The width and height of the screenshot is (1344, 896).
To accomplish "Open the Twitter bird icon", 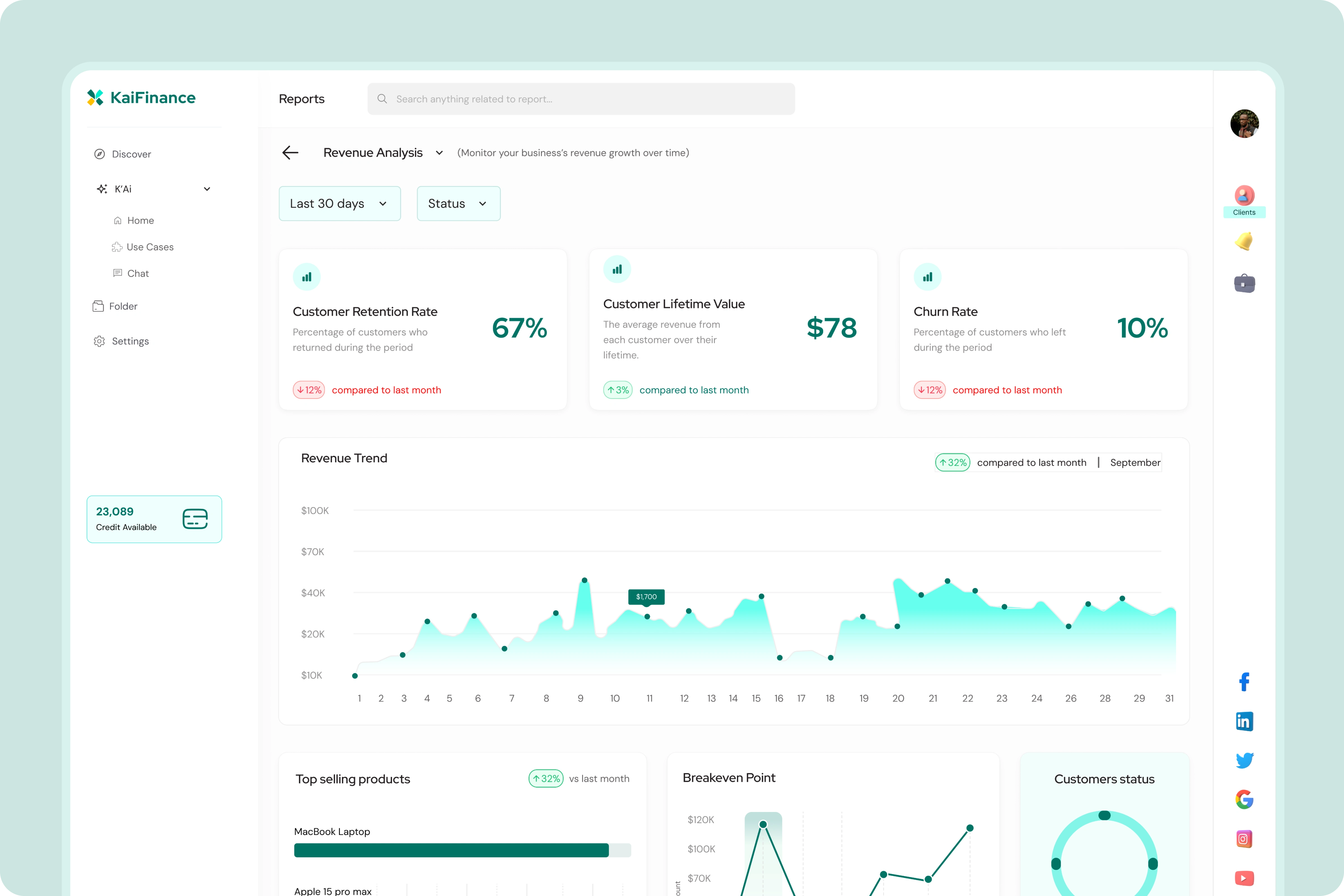I will [1244, 760].
